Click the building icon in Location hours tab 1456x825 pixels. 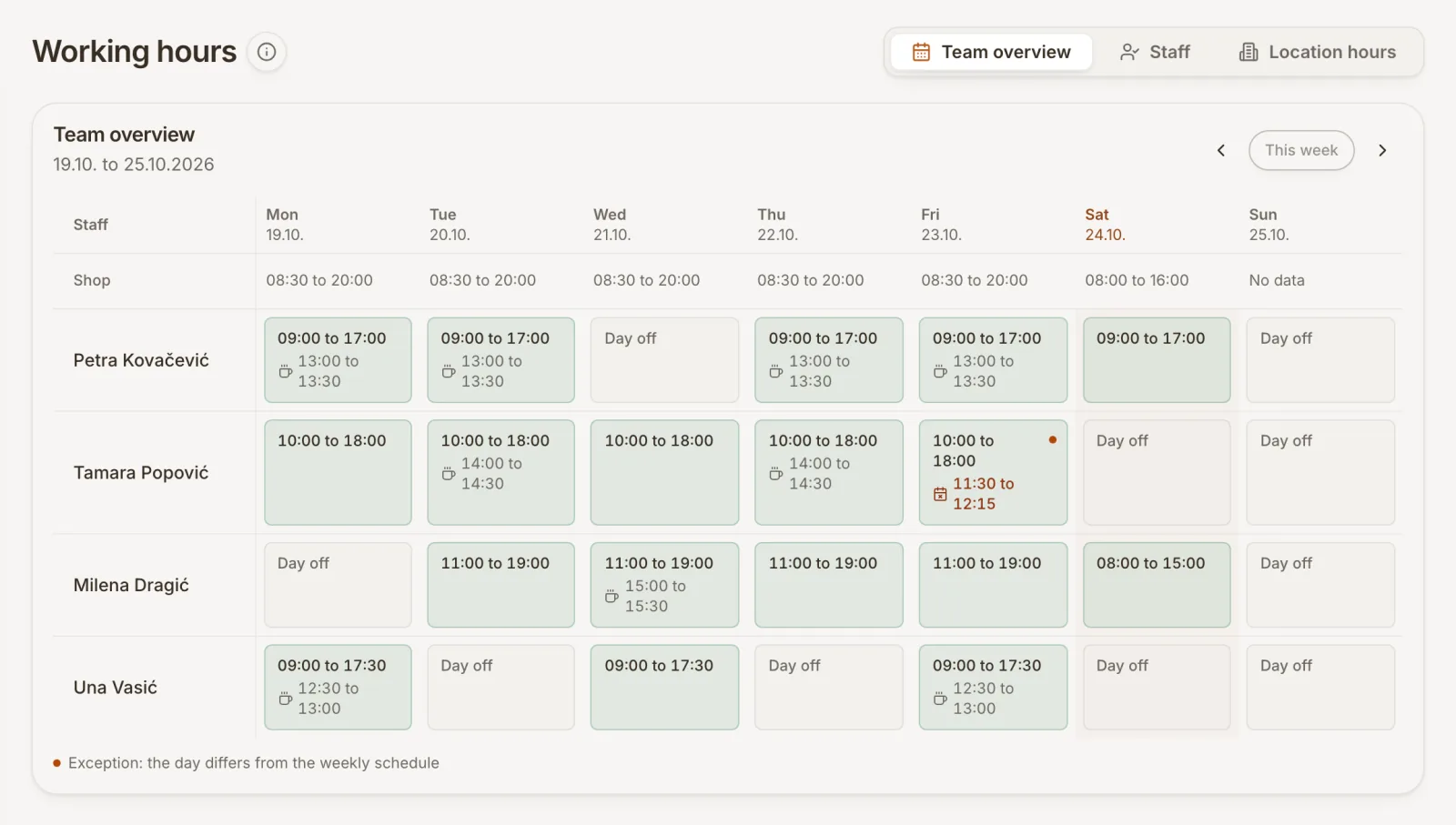[x=1249, y=52]
